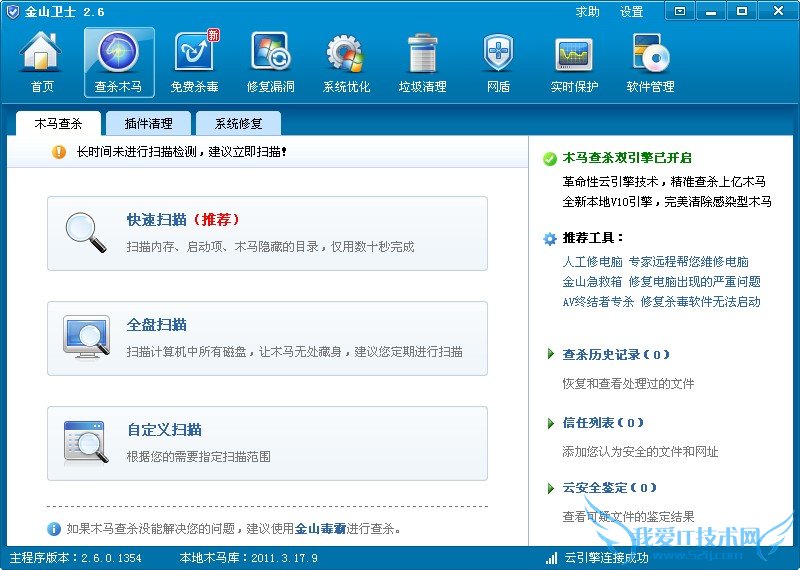Click the orange warning icon beside scan reminder

(59, 152)
